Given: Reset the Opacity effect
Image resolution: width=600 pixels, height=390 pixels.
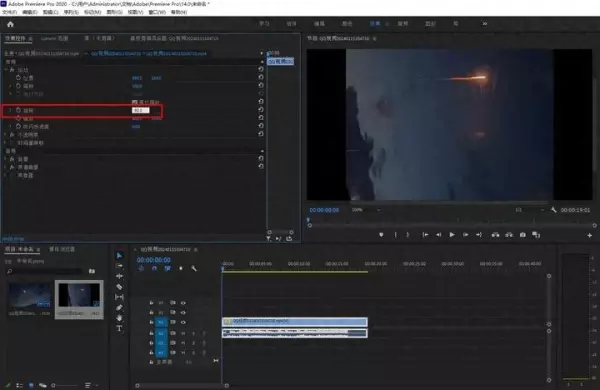Looking at the screenshot, I should (261, 134).
